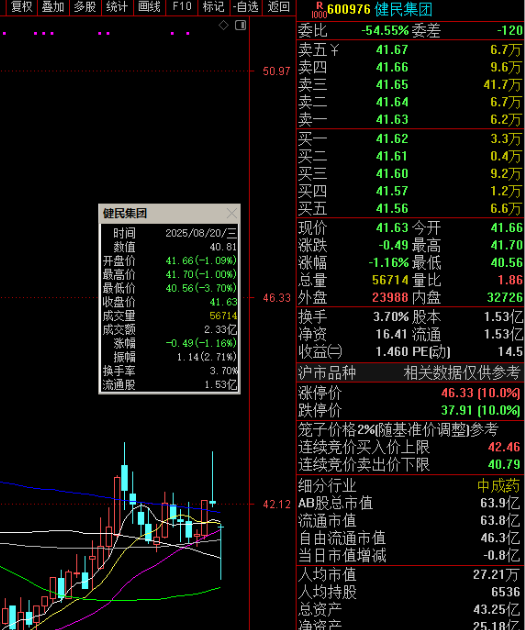Open 统计 statistics tool
The width and height of the screenshot is (525, 630).
point(117,7)
